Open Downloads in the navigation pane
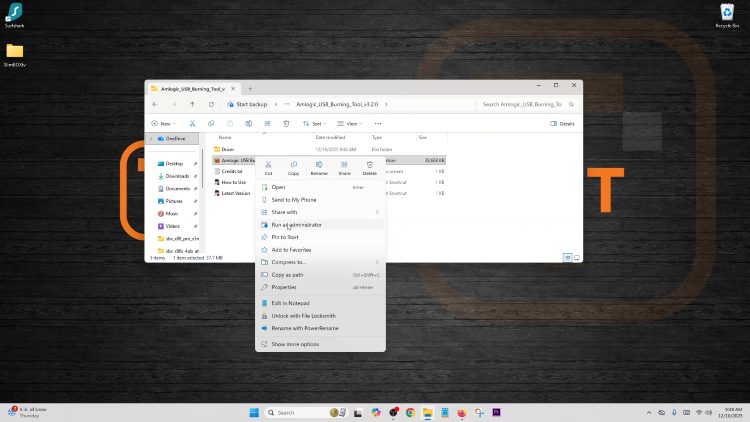The height and width of the screenshot is (422, 750). [x=175, y=176]
